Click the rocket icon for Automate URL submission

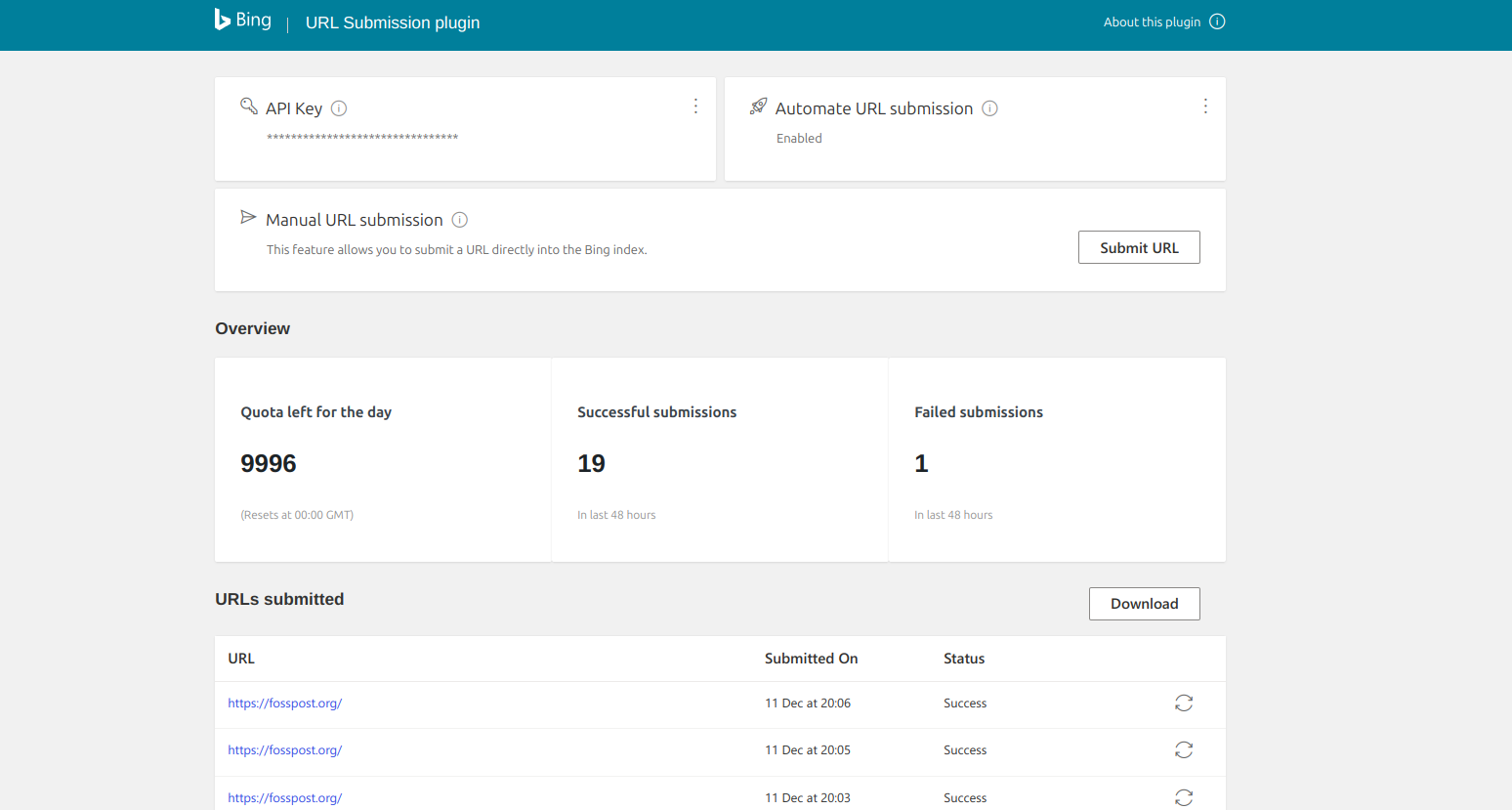758,107
